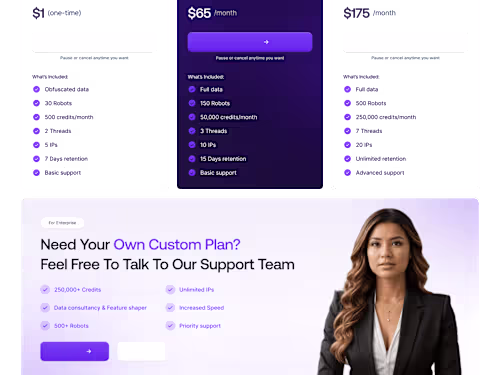Click the blank button under the $175 plan
Screen dimensions: 500x375
point(405,42)
